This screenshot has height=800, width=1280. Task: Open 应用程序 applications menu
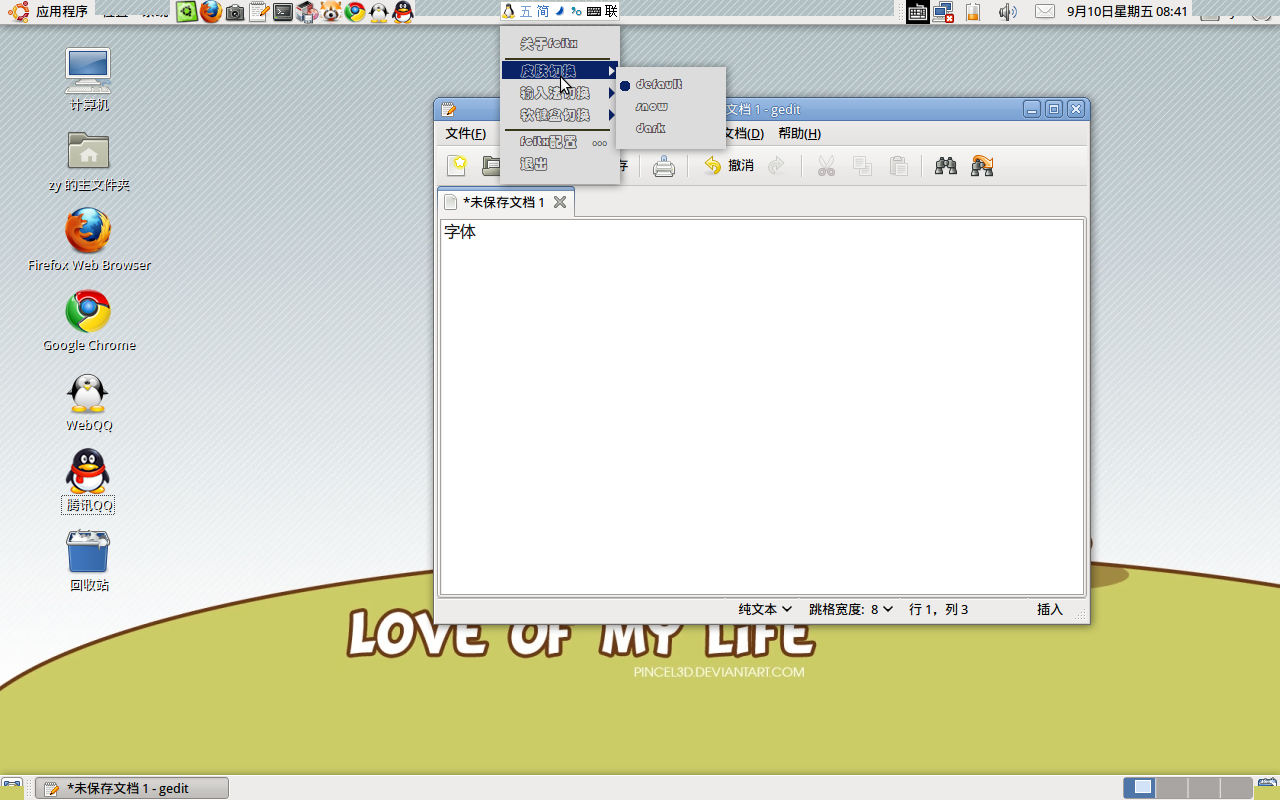click(50, 12)
